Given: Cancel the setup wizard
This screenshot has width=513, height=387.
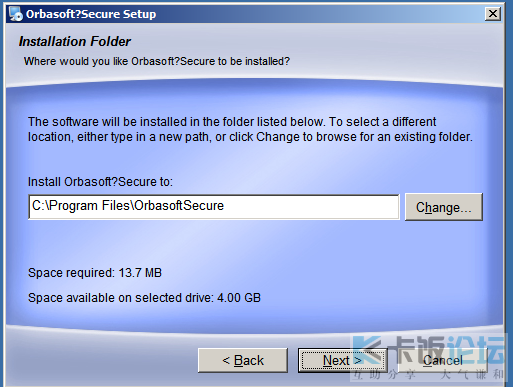Looking at the screenshot, I should click(443, 360).
